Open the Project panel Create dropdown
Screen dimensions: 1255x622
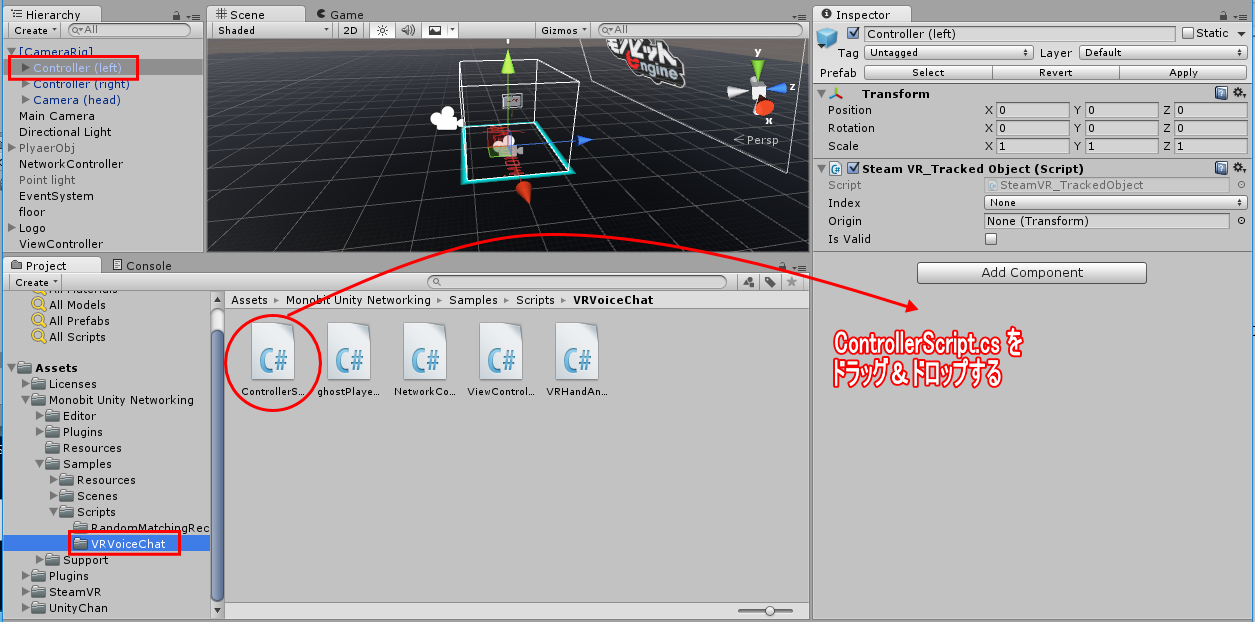click(x=35, y=282)
